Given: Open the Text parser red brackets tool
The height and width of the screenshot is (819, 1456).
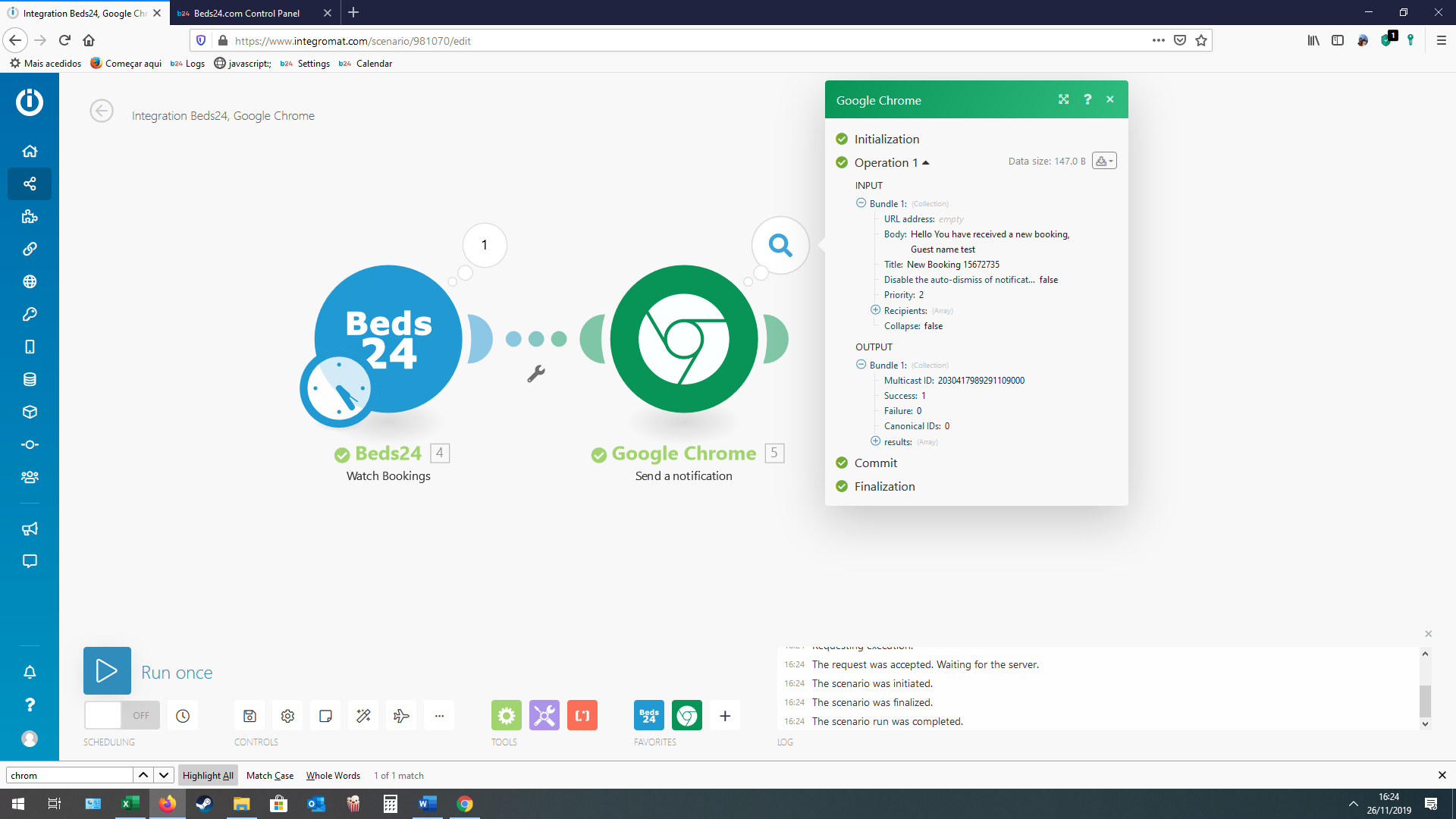Looking at the screenshot, I should [x=582, y=715].
